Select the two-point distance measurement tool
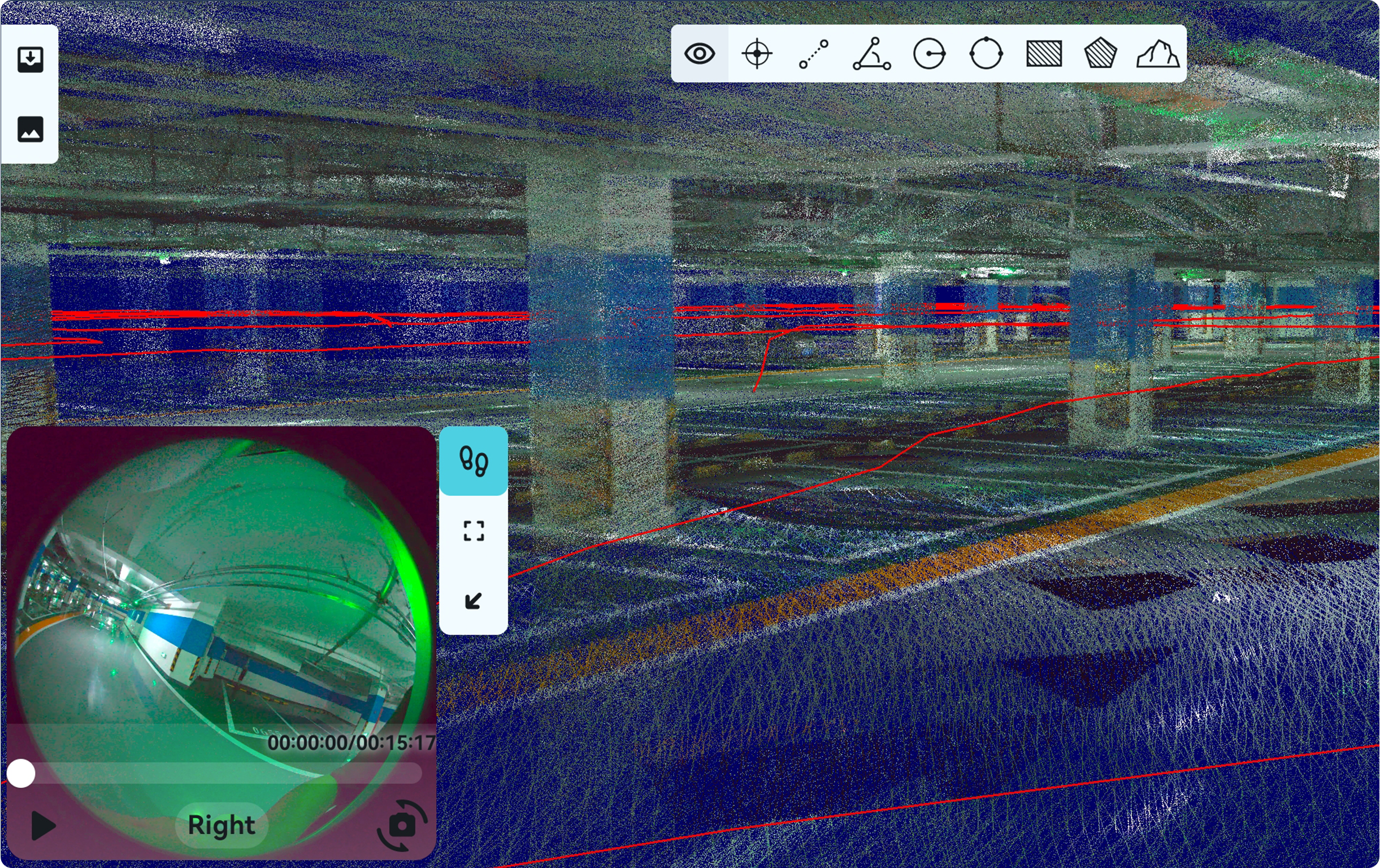 tap(814, 54)
